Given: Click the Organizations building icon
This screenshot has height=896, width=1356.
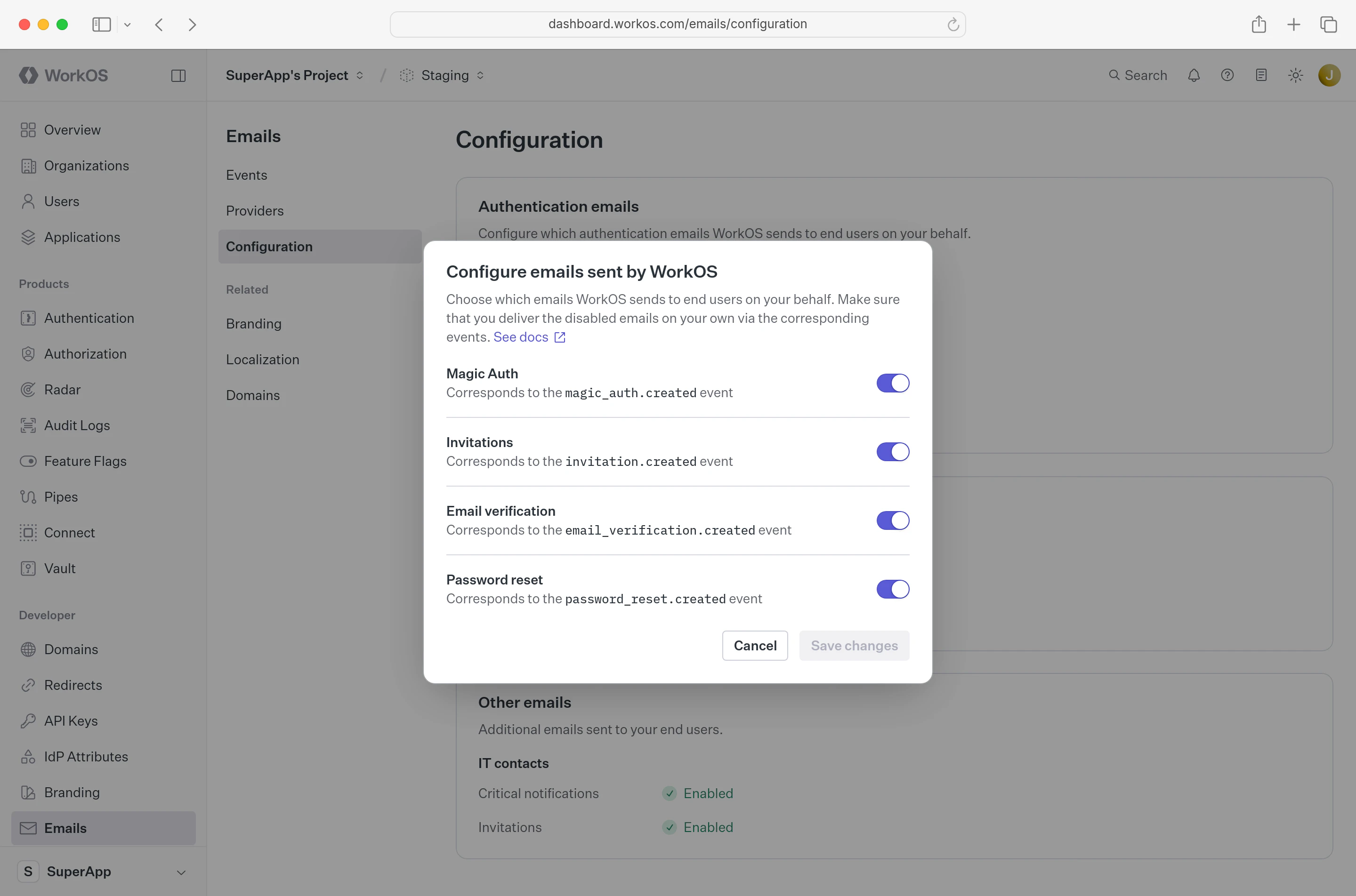Looking at the screenshot, I should pos(28,166).
